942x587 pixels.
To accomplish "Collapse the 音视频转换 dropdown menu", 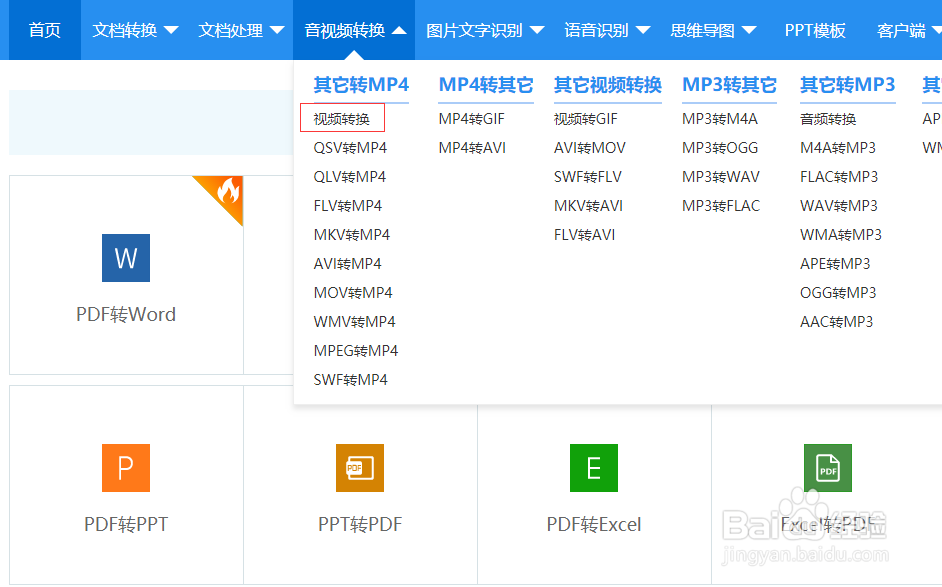I will [x=355, y=30].
